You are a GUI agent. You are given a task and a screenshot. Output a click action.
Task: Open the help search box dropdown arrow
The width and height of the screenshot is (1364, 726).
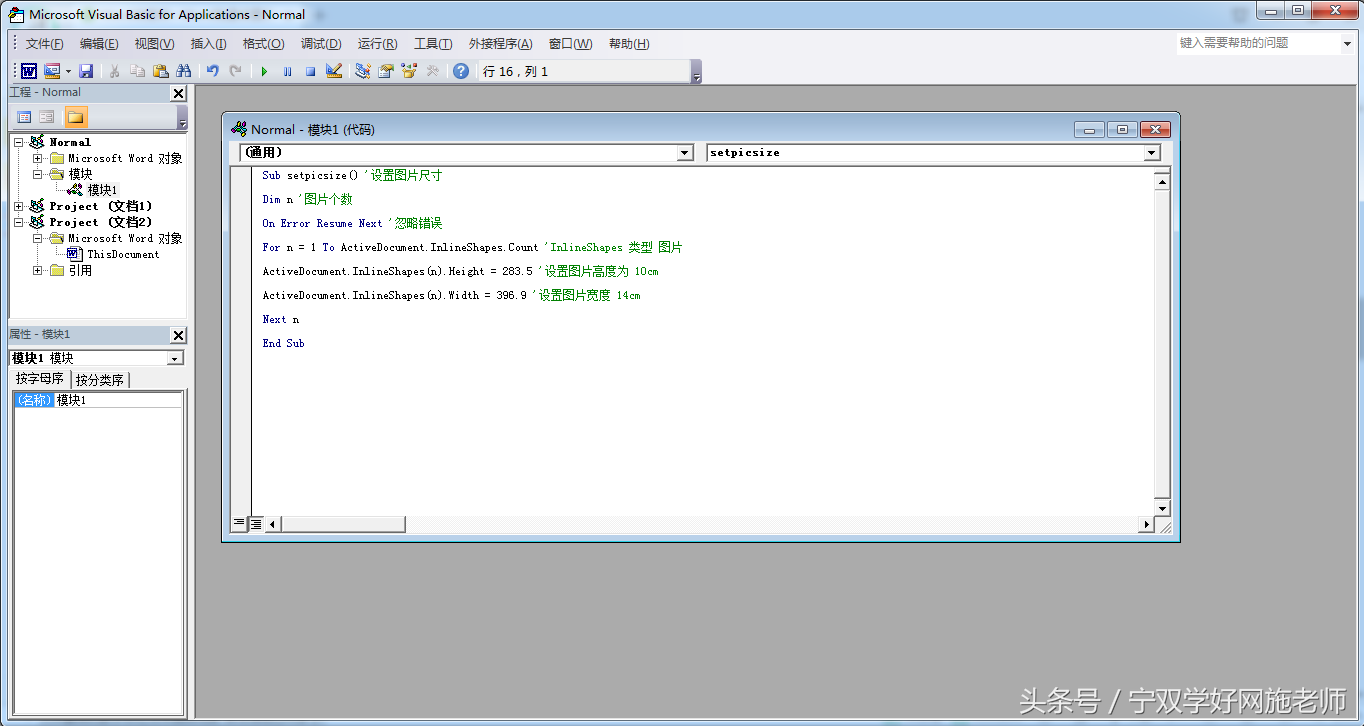click(x=1346, y=44)
